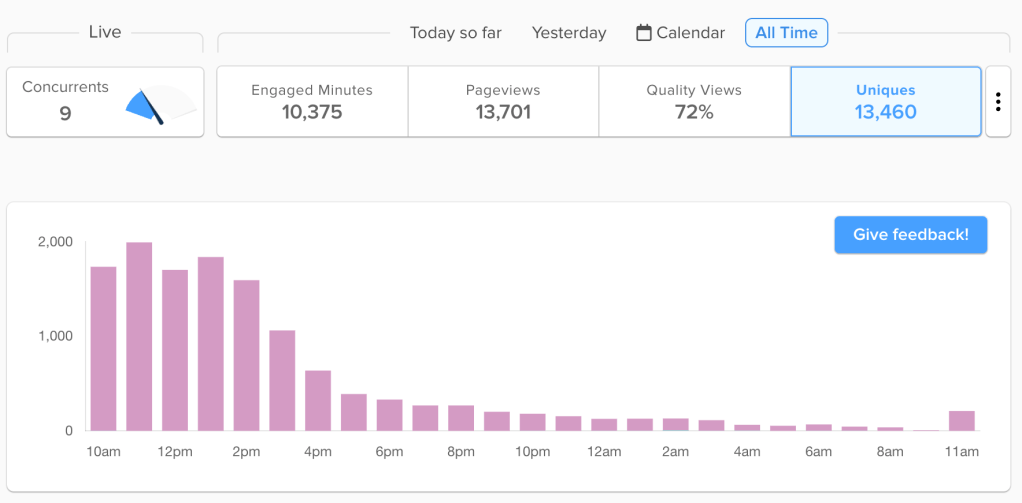Click the 4pm bar in chart
The width and height of the screenshot is (1022, 503).
pyautogui.click(x=318, y=400)
